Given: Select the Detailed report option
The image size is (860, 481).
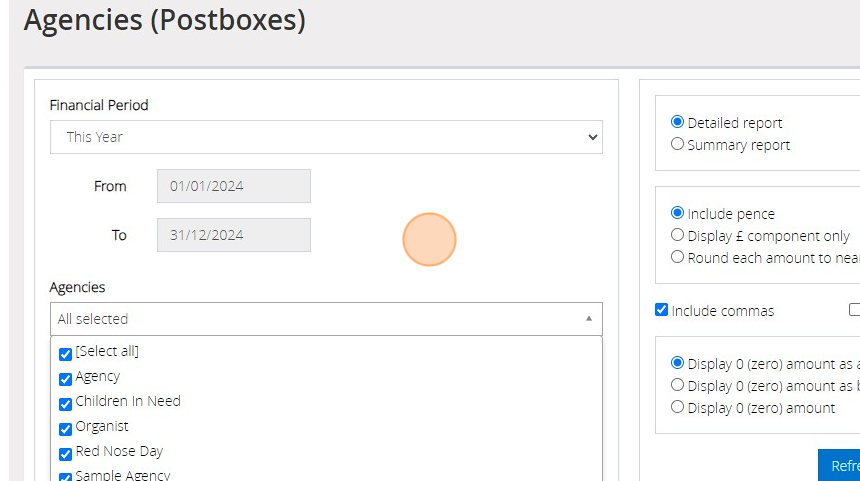Looking at the screenshot, I should (677, 122).
